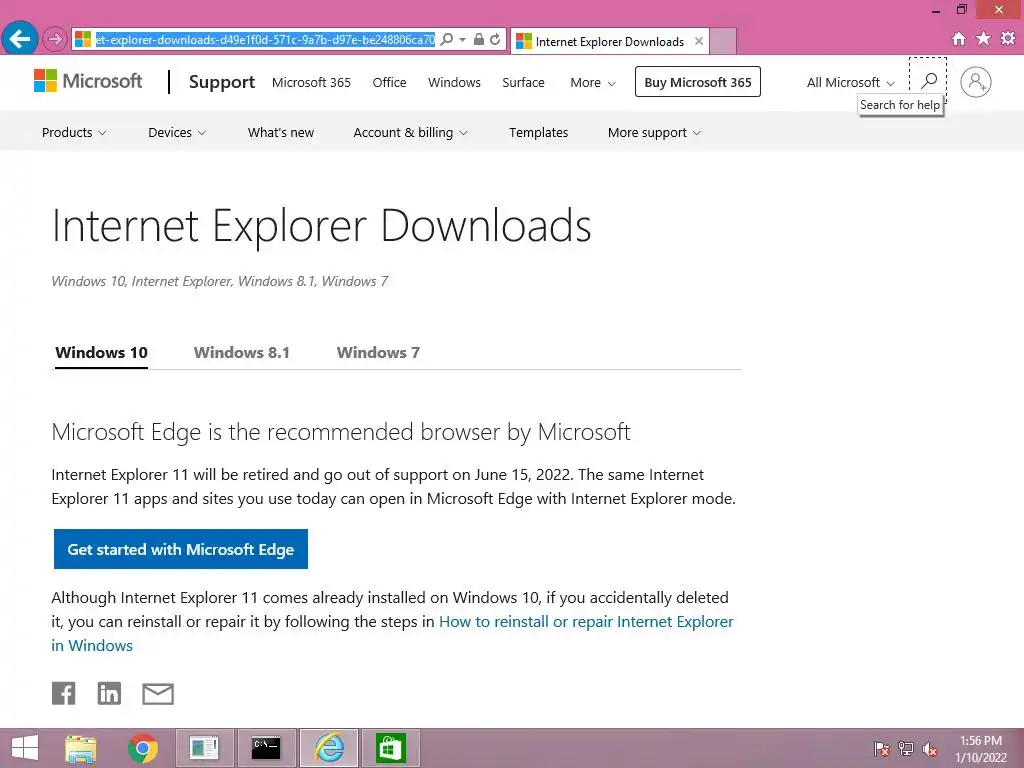Open Command Prompt taskbar icon
The height and width of the screenshot is (768, 1024).
266,748
